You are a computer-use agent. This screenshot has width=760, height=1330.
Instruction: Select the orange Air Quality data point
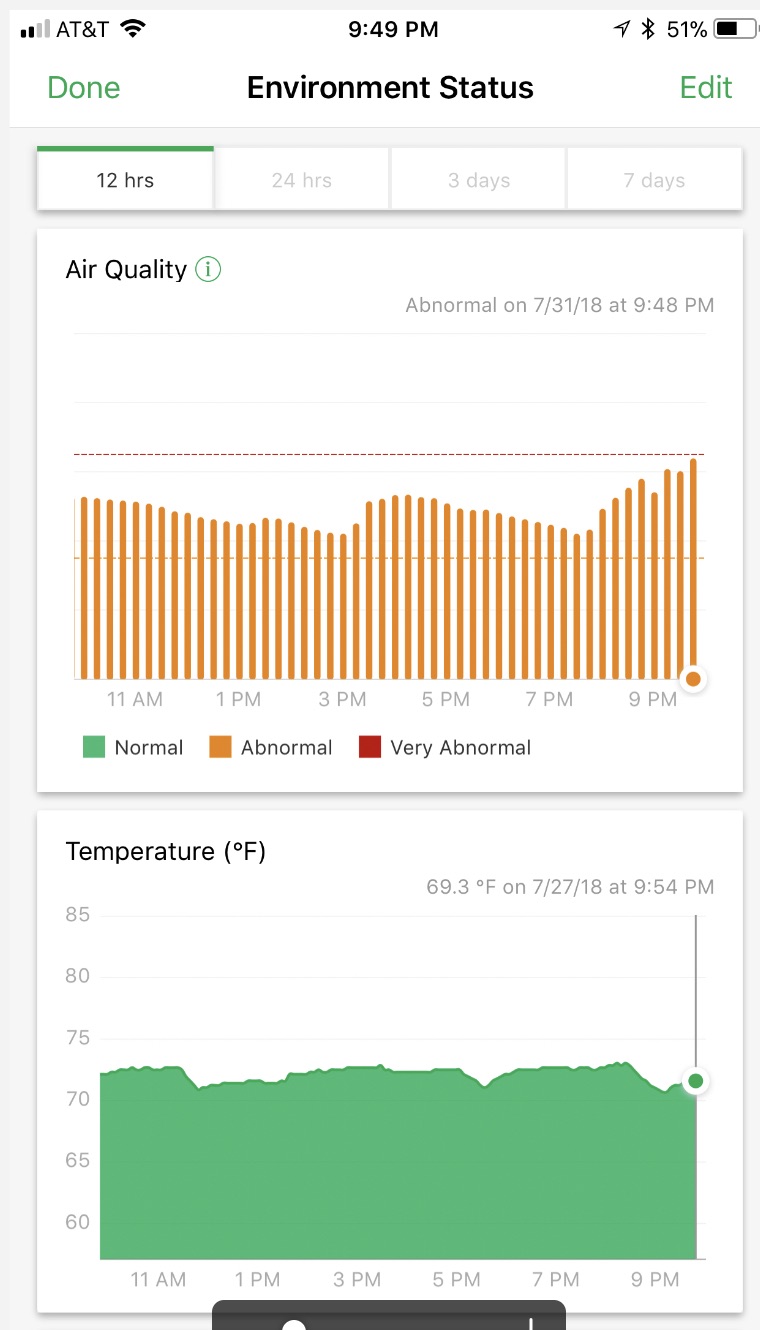point(693,679)
